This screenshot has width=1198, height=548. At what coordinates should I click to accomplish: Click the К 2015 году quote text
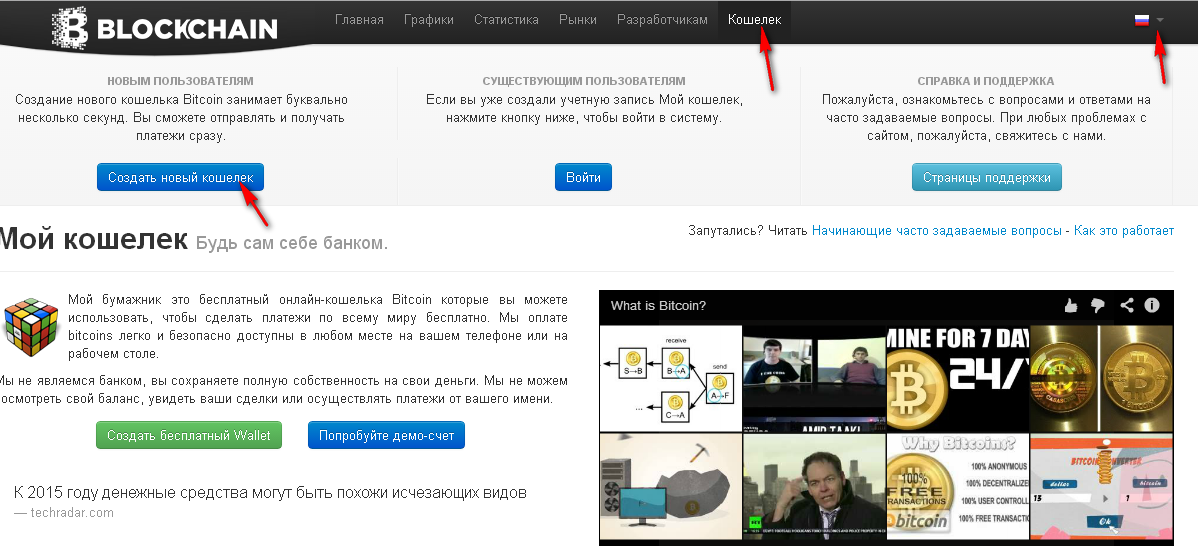coord(270,492)
